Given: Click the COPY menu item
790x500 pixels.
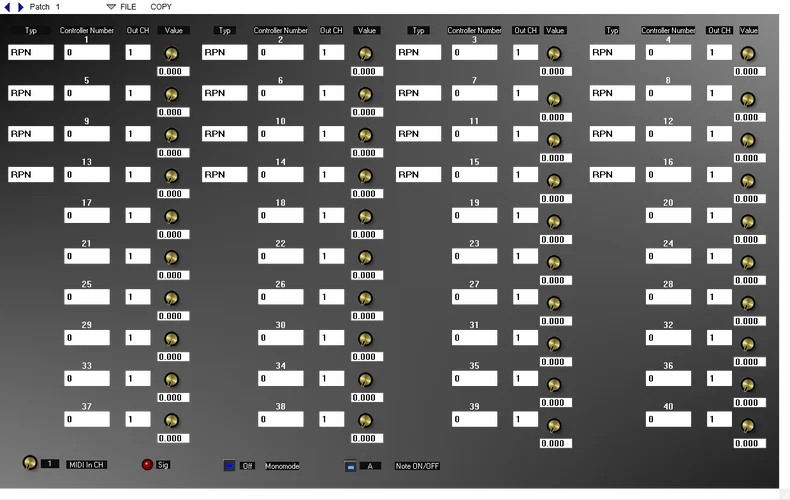Looking at the screenshot, I should coord(161,7).
